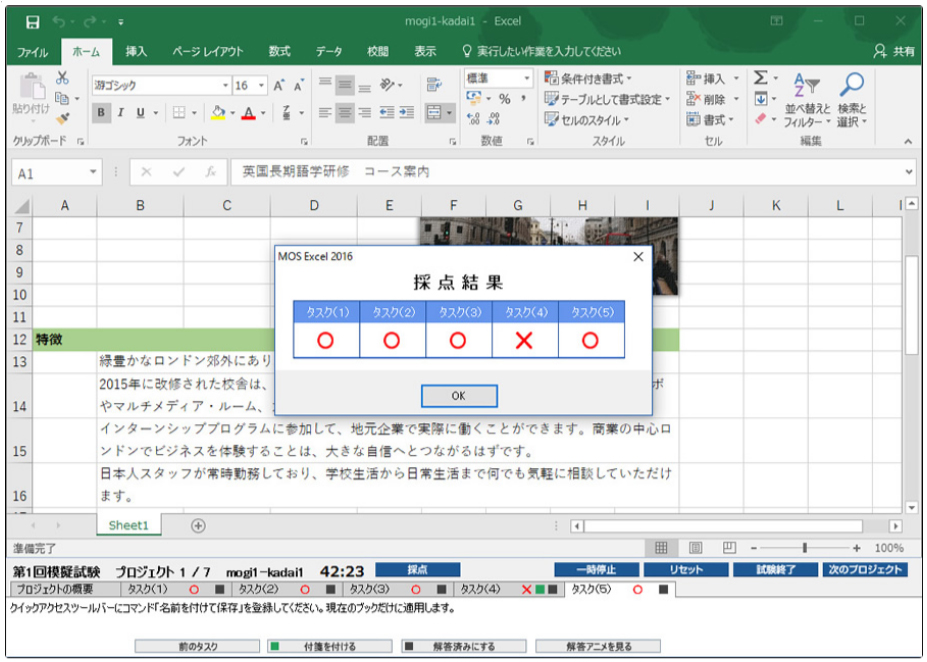Click the Copy icon in clipboard group

click(x=61, y=98)
